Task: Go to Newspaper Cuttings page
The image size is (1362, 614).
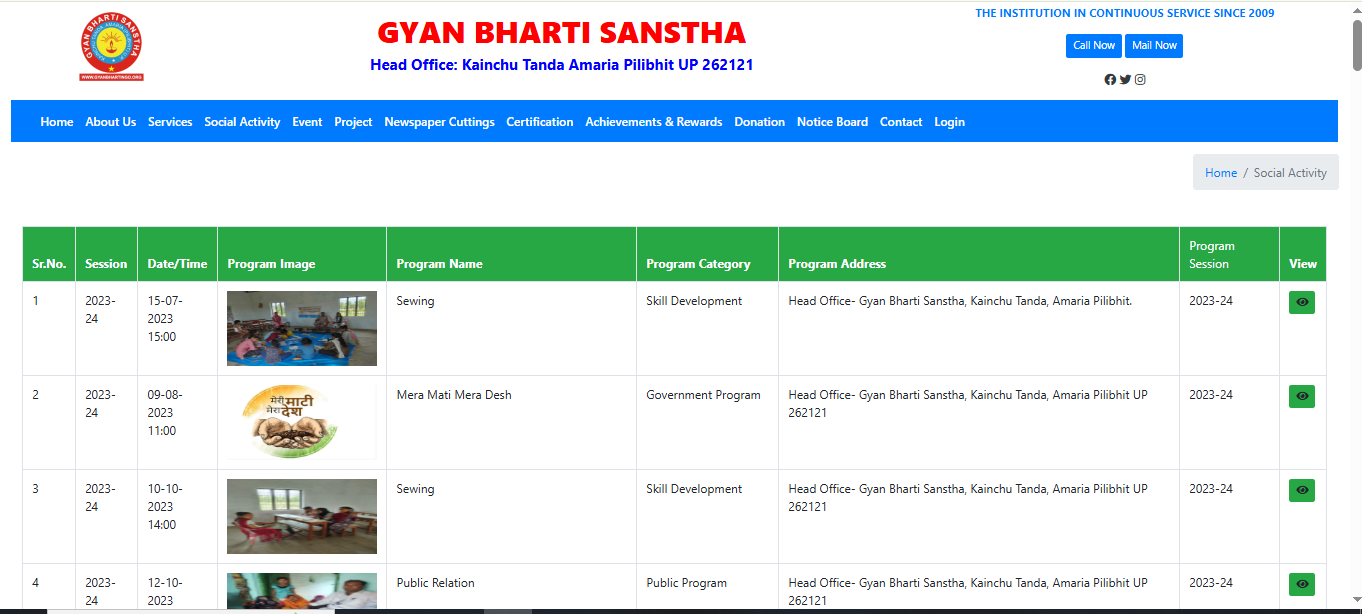Action: click(x=439, y=122)
